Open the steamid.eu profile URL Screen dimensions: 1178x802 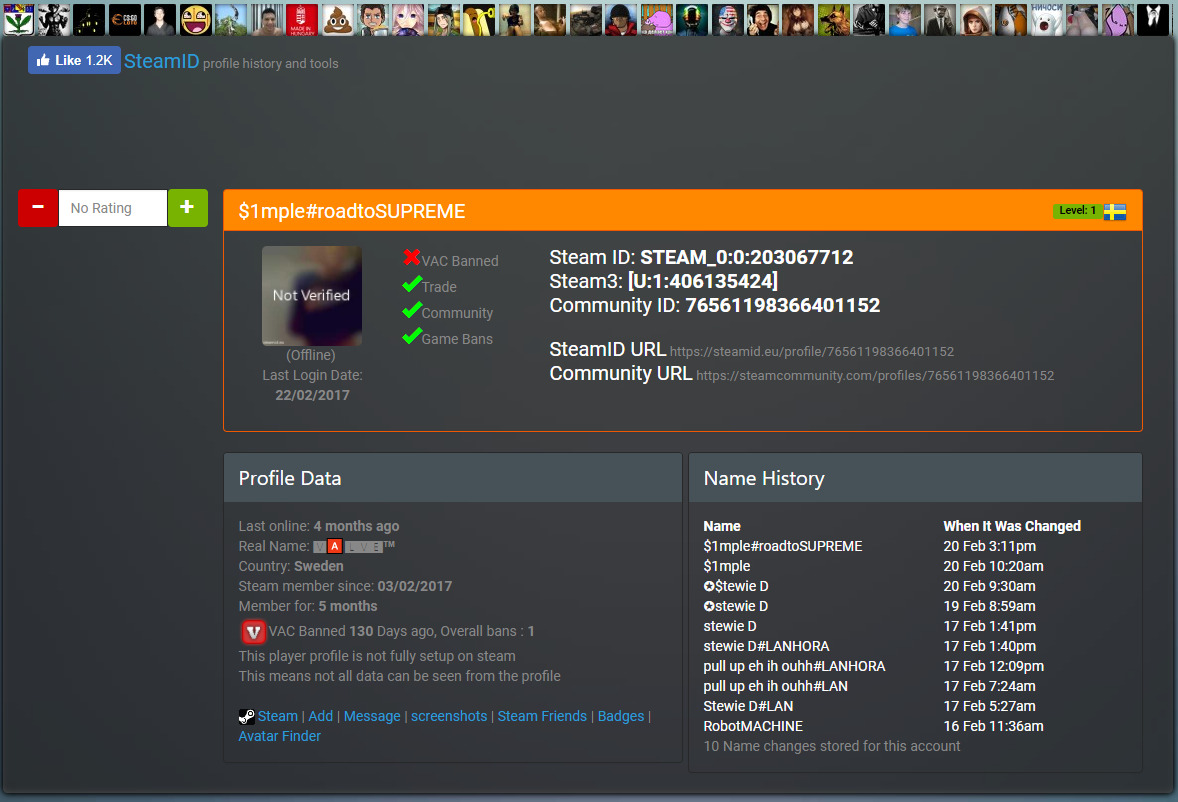(x=811, y=351)
